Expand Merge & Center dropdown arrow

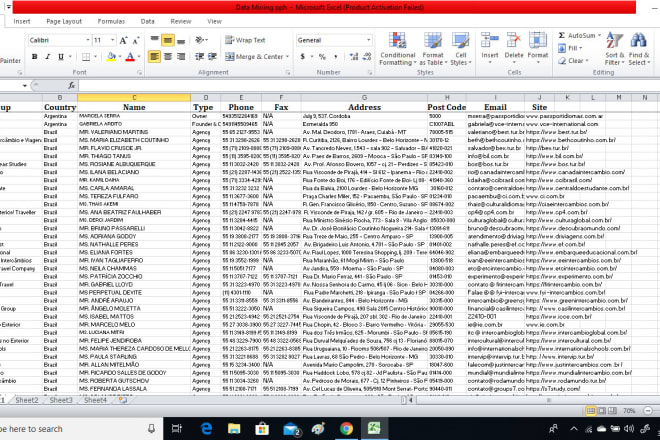click(287, 56)
